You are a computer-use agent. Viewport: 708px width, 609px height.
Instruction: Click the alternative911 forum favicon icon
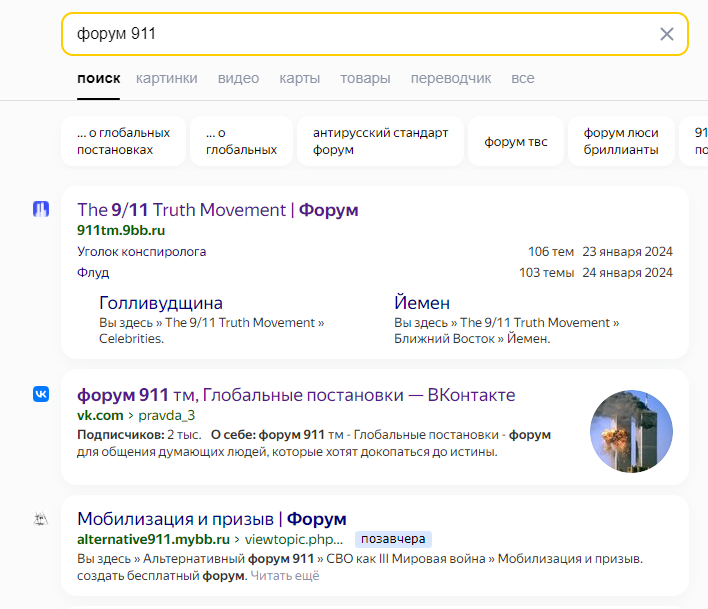coord(41,519)
